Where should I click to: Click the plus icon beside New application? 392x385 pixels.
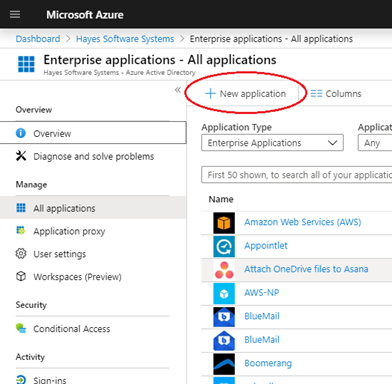click(210, 93)
